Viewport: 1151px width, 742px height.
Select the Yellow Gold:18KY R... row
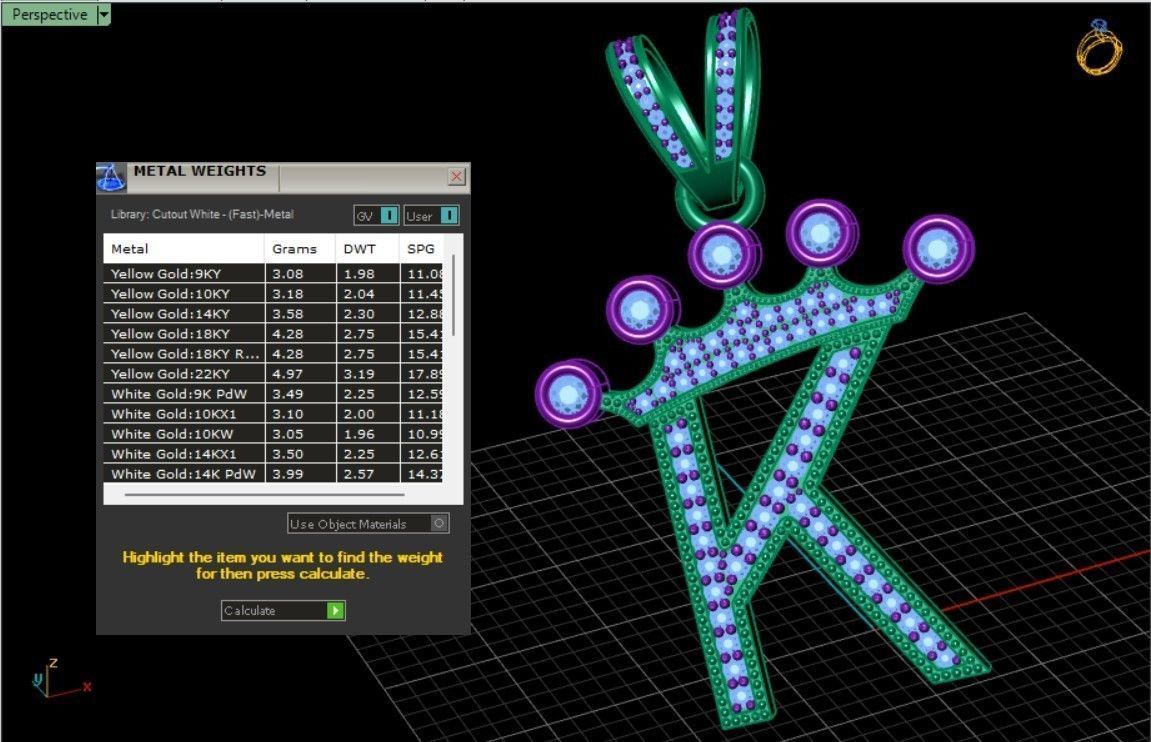(273, 354)
